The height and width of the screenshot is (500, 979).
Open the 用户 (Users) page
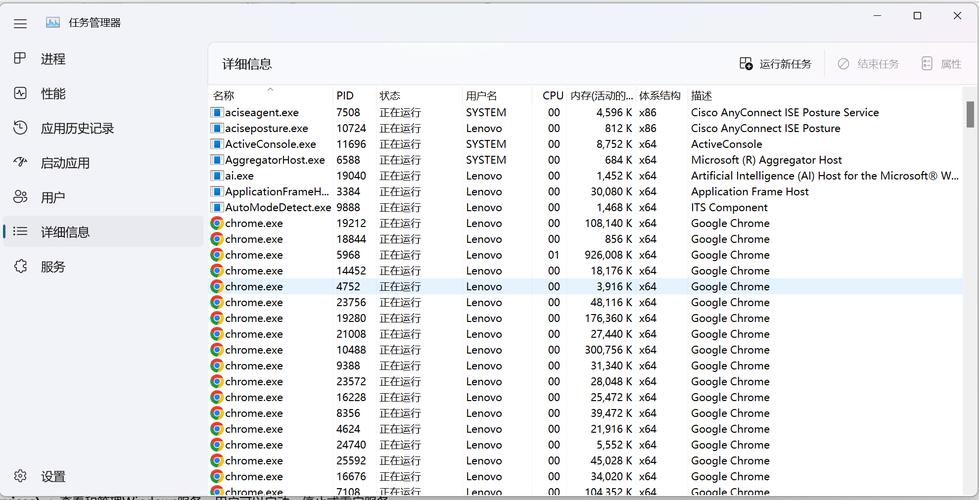click(102, 197)
